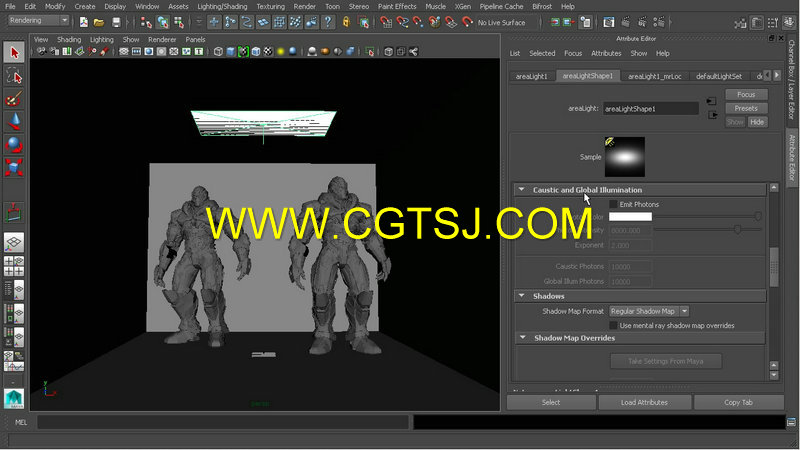Click Load Attributes button

(x=644, y=402)
